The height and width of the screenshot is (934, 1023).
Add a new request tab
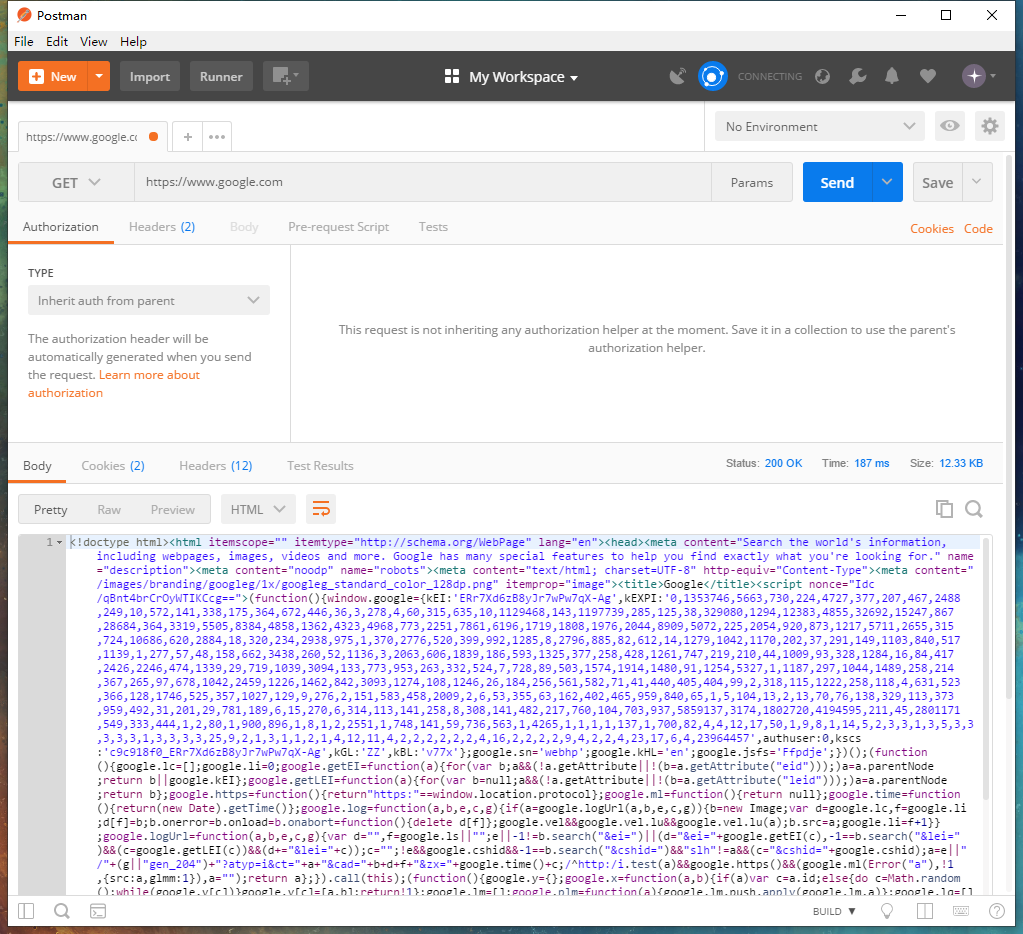click(188, 137)
